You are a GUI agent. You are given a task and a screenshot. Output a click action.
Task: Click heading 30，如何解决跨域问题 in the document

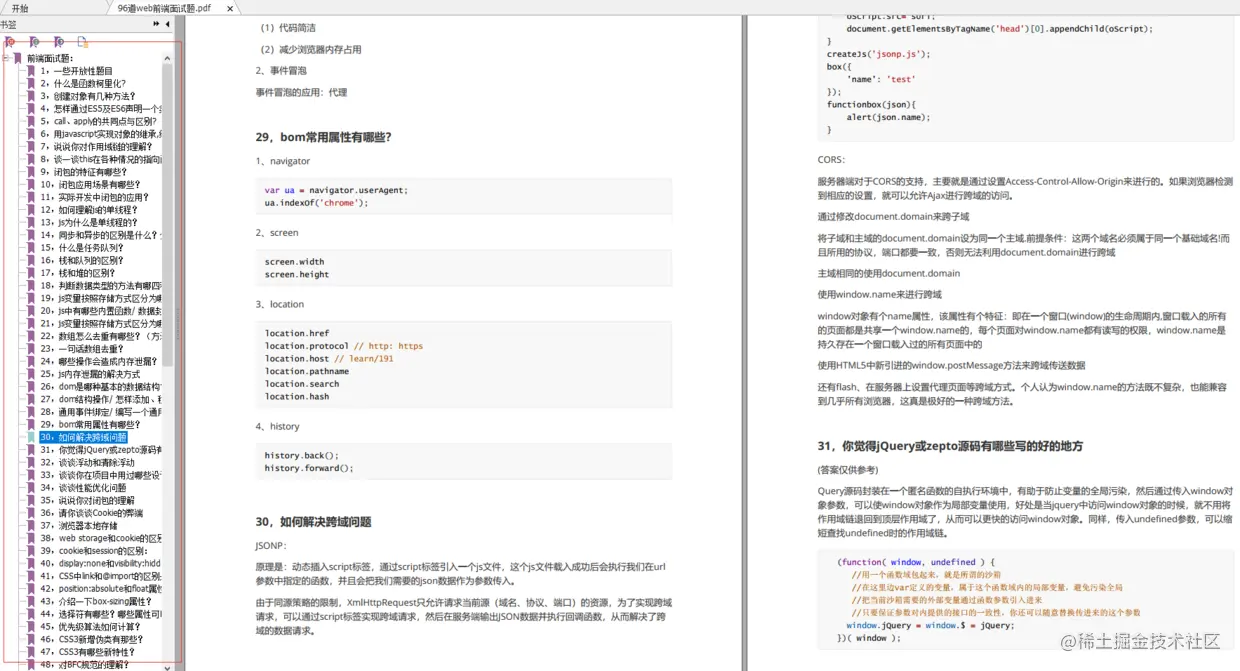tap(313, 522)
